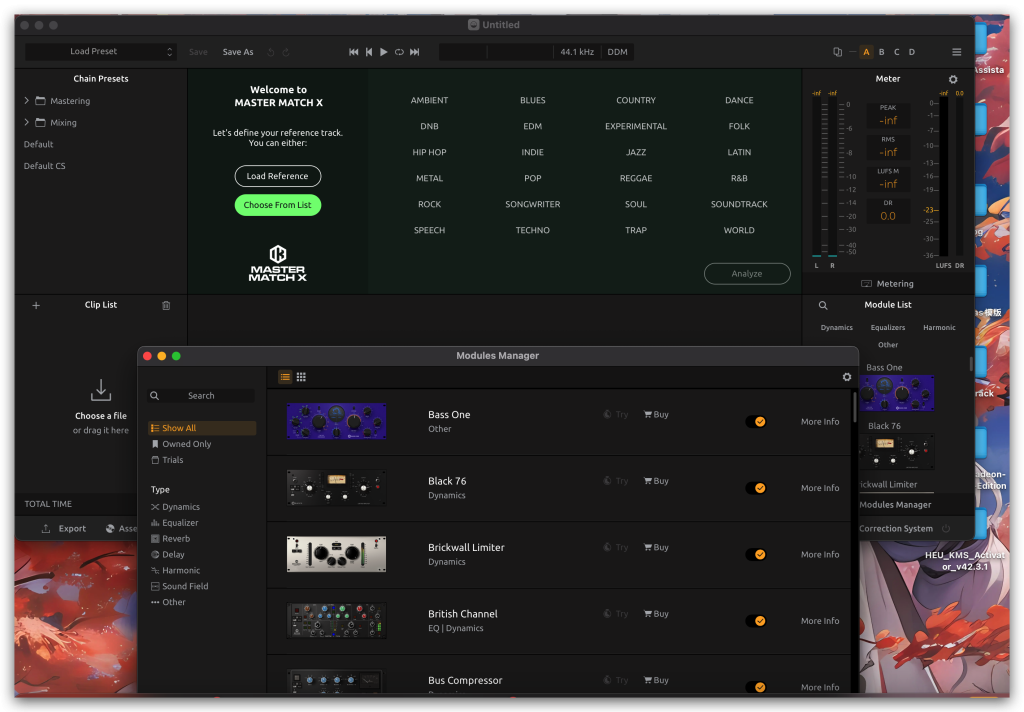Start a trial of Black 76
1024x712 pixels.
coord(615,481)
